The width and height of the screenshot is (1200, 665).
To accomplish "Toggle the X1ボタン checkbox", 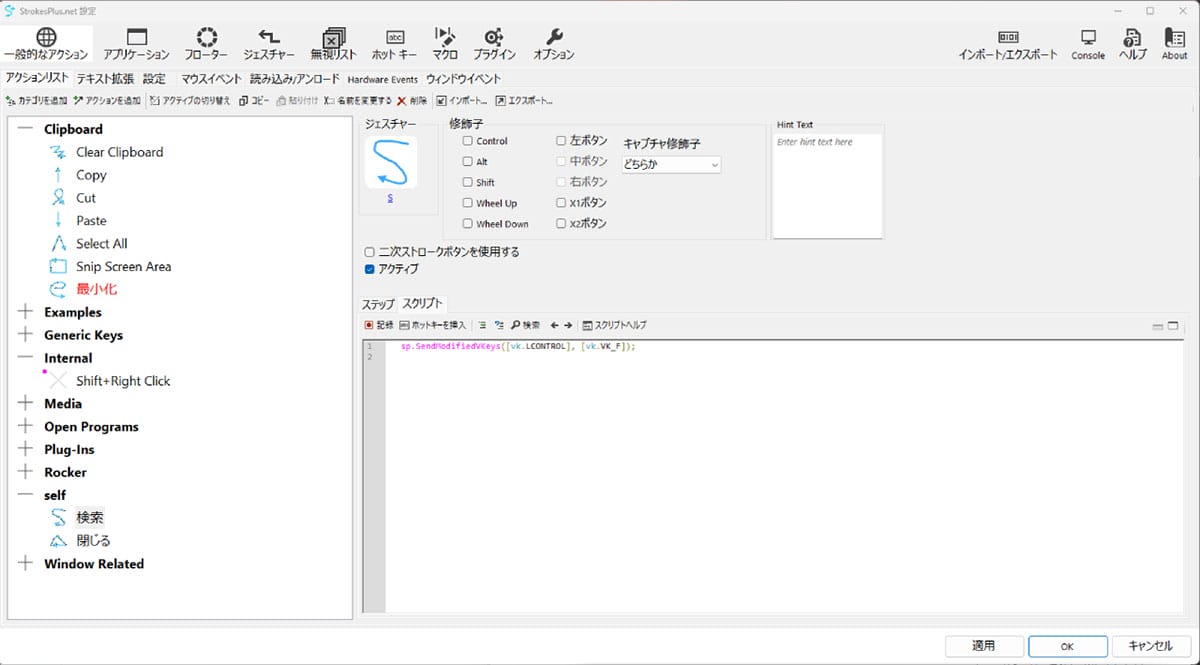I will tap(561, 203).
